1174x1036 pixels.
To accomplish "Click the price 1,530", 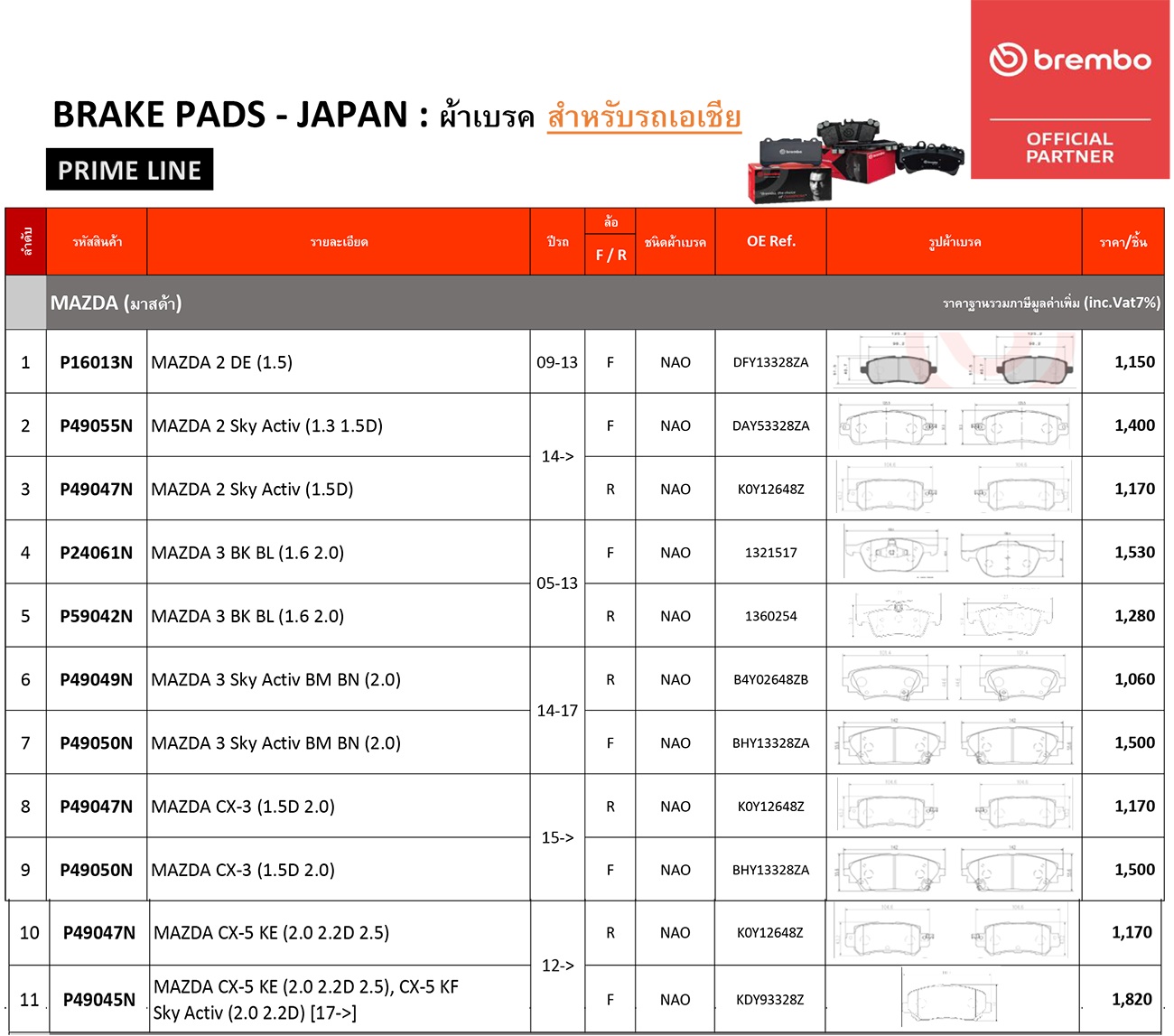I will click(x=1135, y=553).
